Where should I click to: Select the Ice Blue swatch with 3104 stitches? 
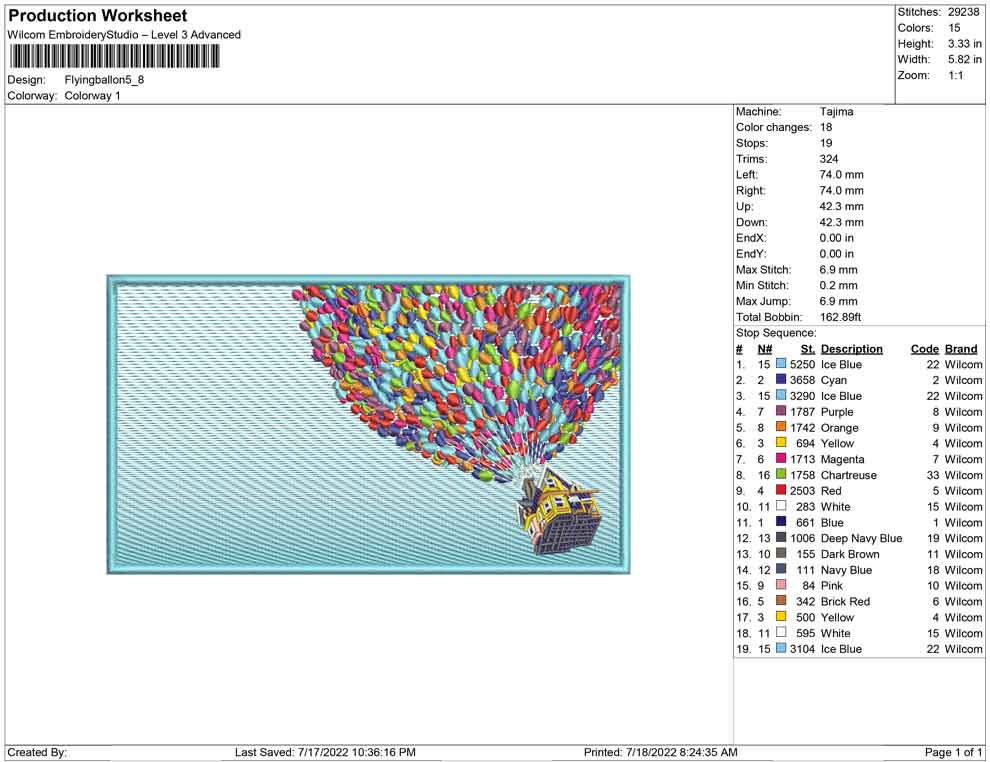point(781,648)
